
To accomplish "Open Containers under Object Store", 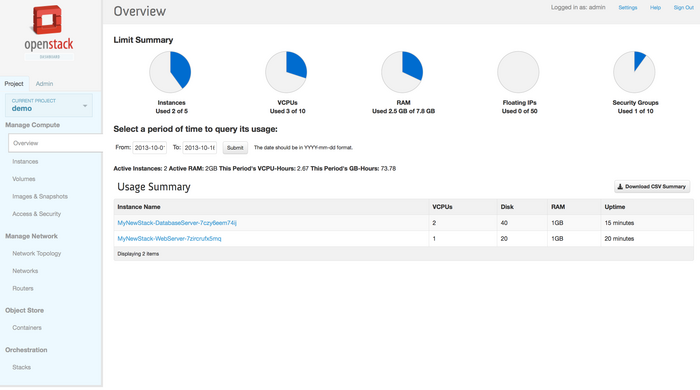I will coord(27,328).
